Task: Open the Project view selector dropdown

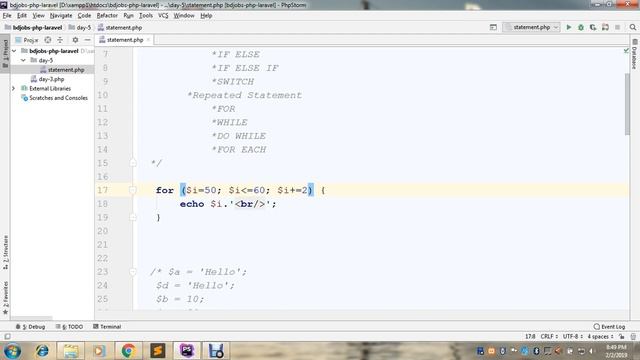Action: (27, 40)
